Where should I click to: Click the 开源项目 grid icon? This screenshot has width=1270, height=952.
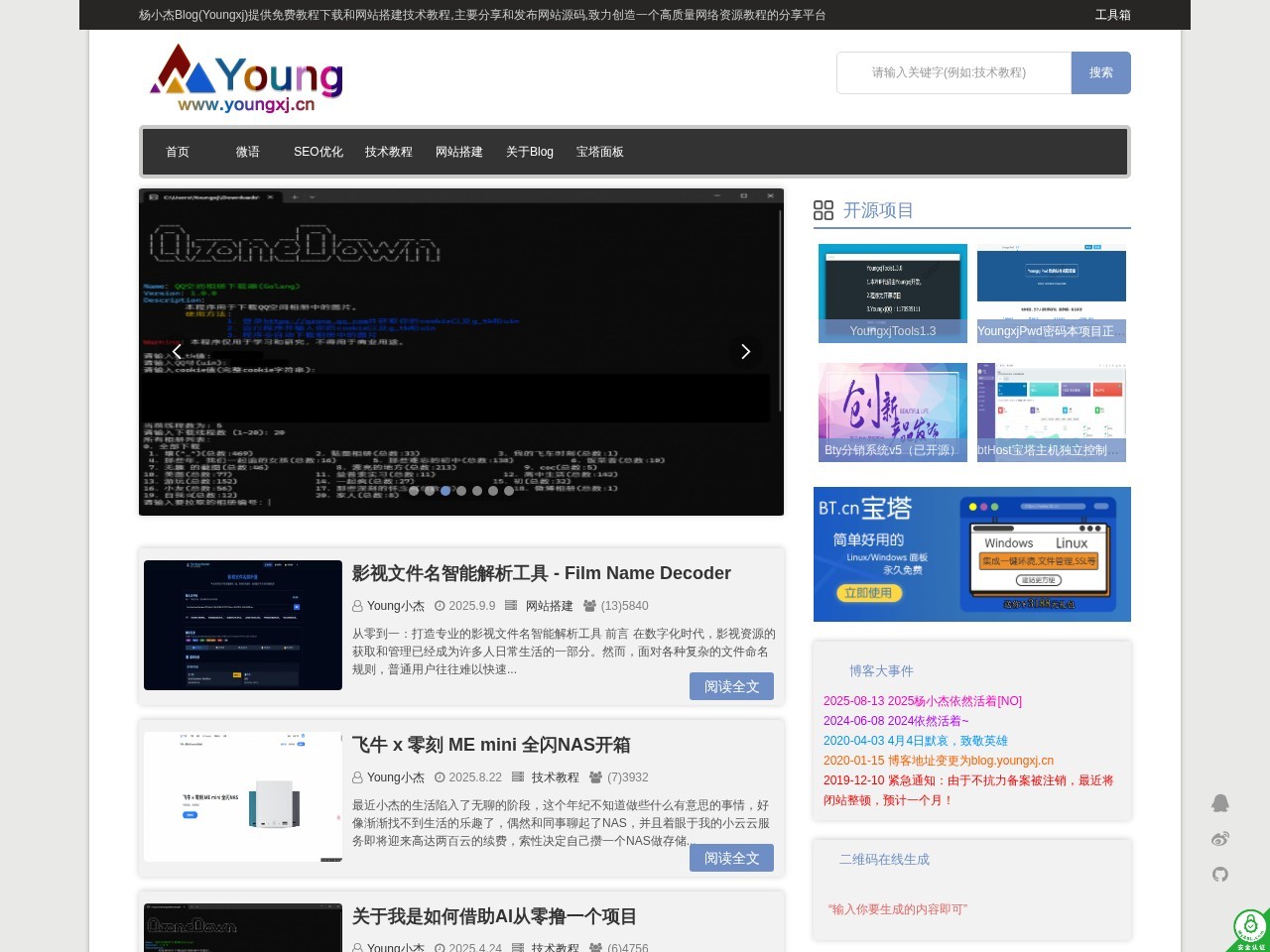point(824,210)
